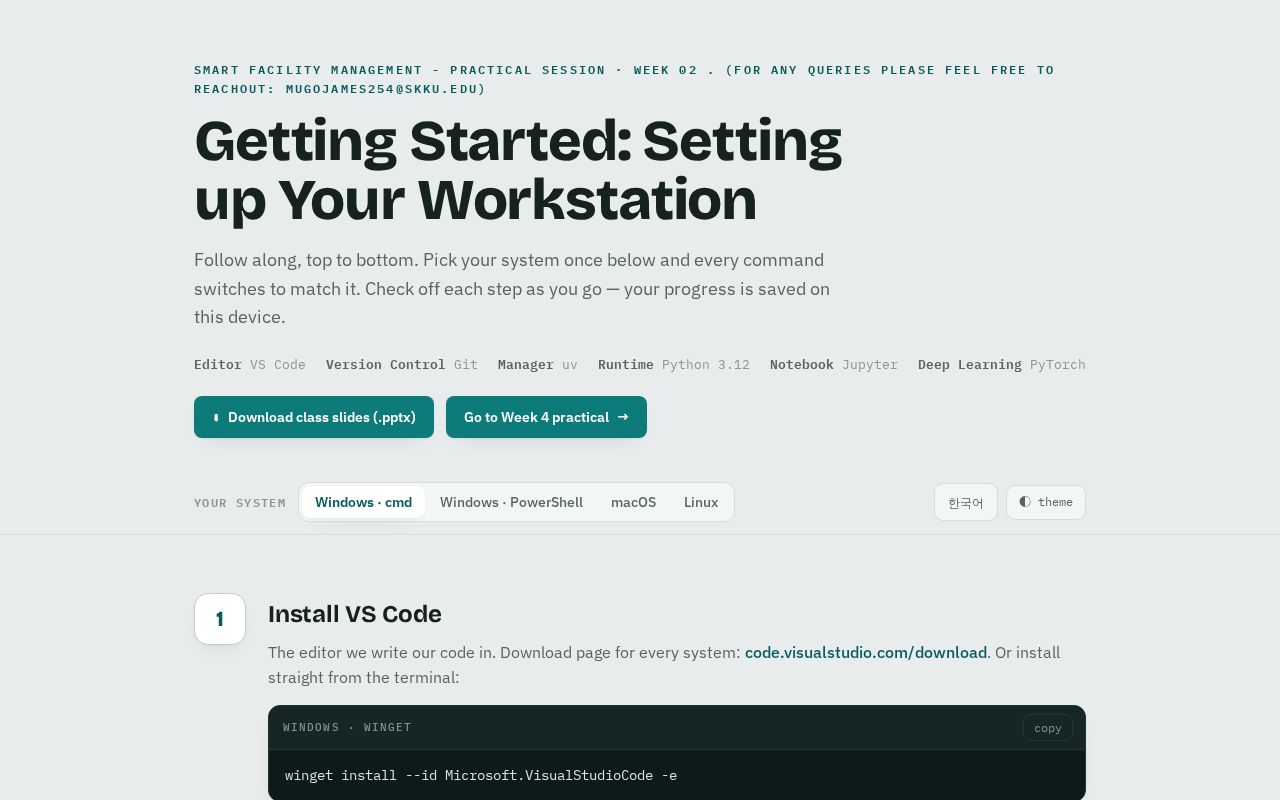Click the step 1 number badge
The width and height of the screenshot is (1280, 800).
[x=220, y=619]
